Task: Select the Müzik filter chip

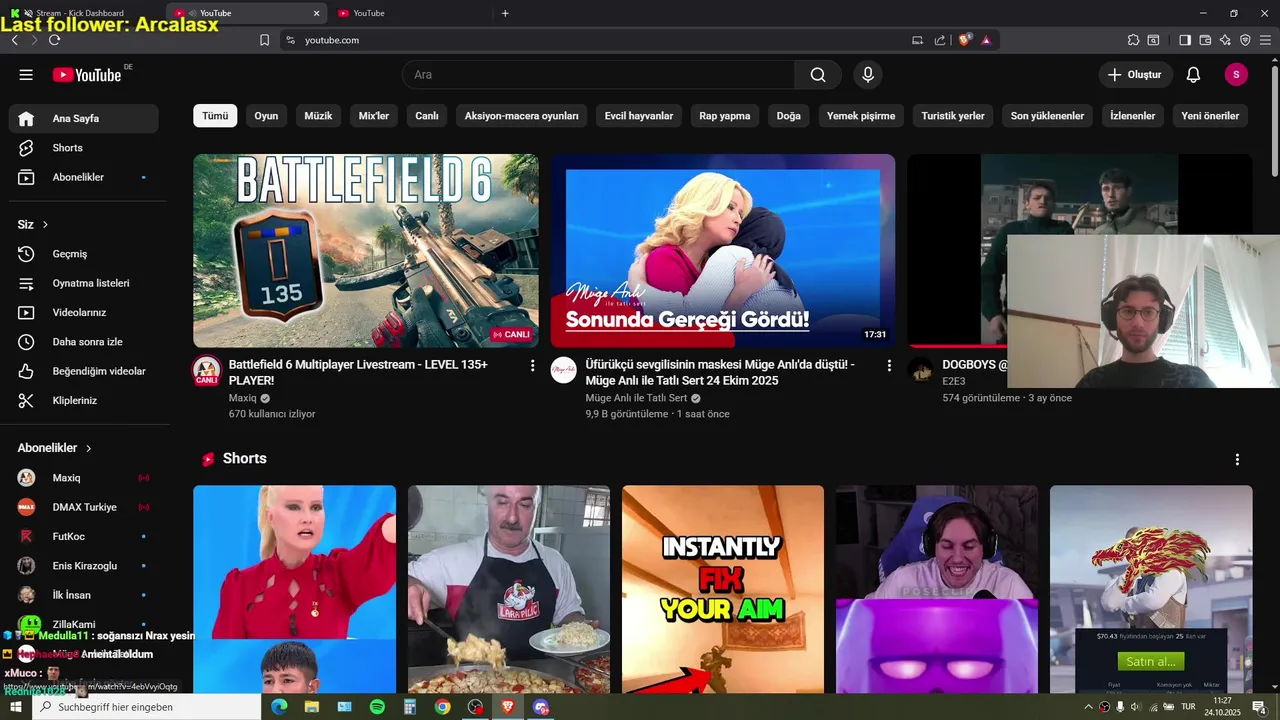Action: (318, 116)
